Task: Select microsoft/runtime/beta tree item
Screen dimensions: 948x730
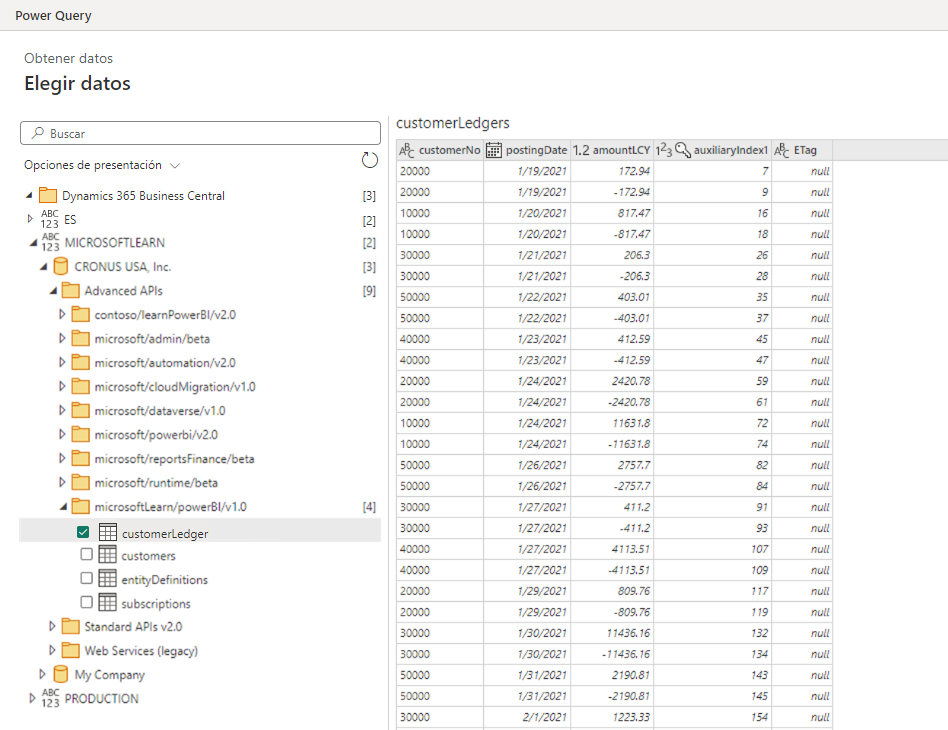Action: 156,483
